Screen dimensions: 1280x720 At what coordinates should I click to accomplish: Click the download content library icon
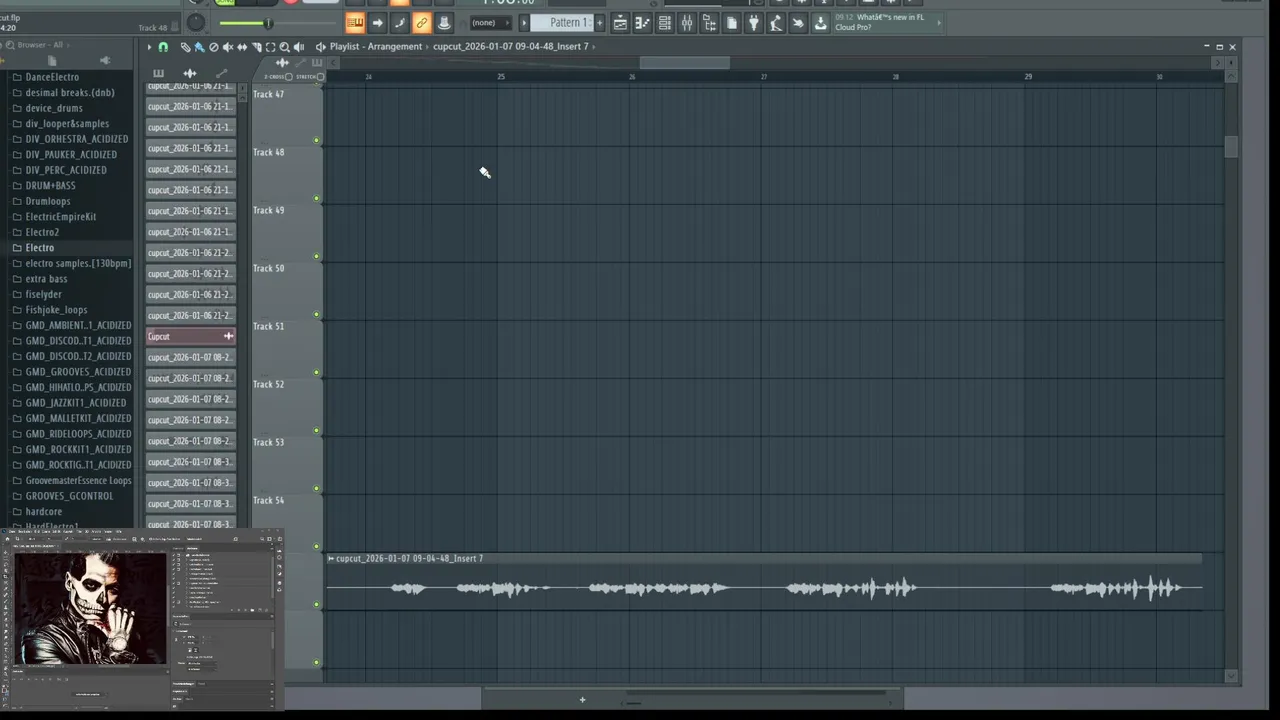[x=821, y=23]
